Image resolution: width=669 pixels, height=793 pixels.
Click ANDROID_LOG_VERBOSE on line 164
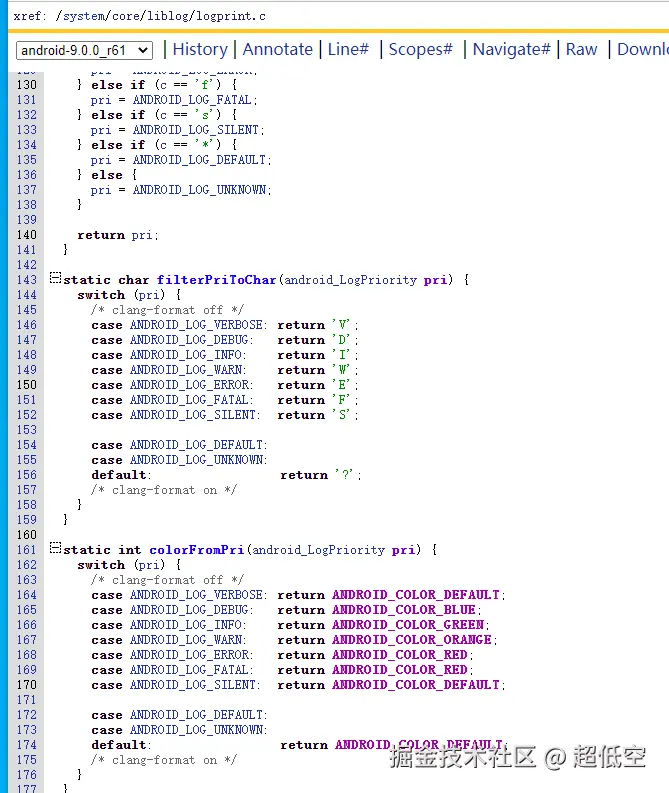[x=196, y=595]
